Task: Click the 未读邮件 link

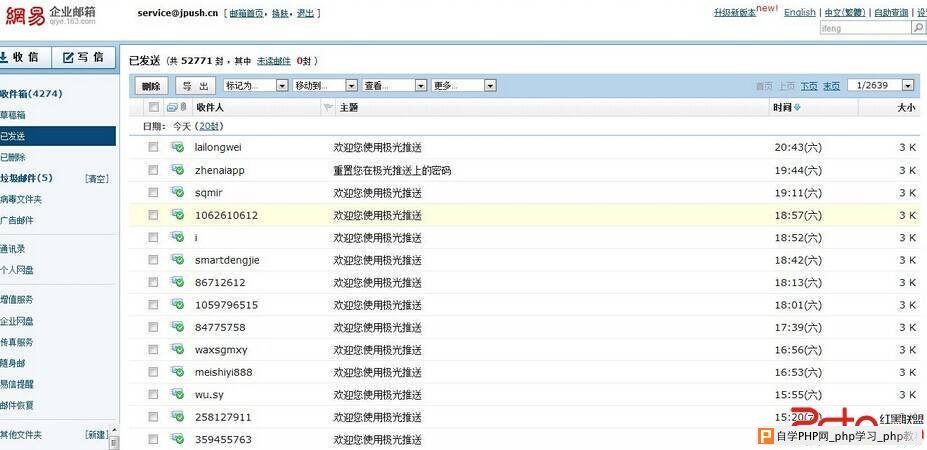Action: [x=274, y=60]
